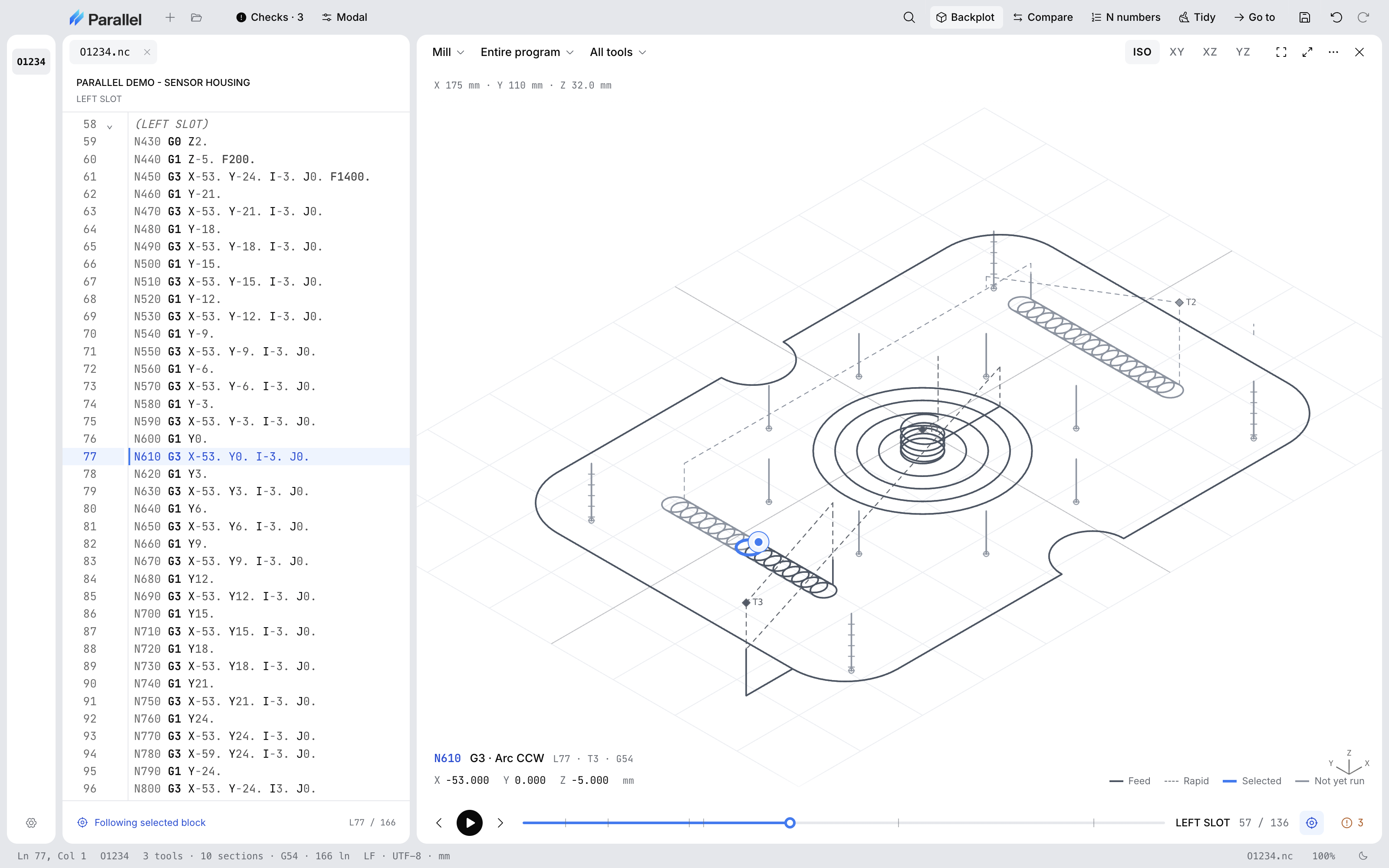
Task: Open the folder icon in top bar
Action: (196, 17)
